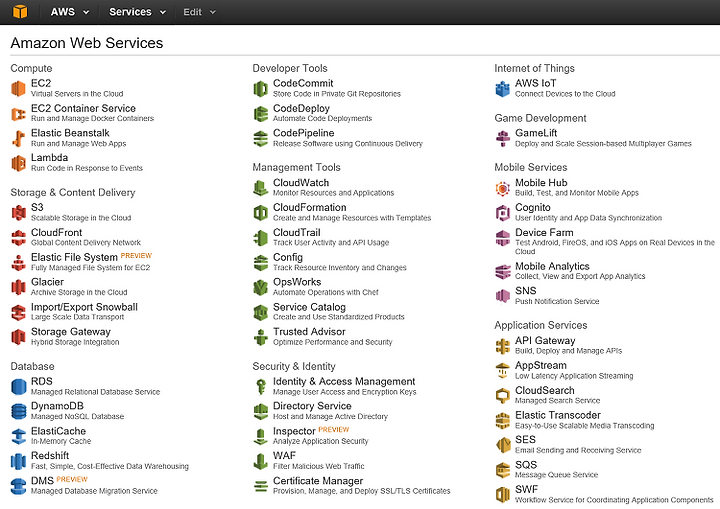Open the CodeCommit link
720x509 pixels.
(x=303, y=83)
